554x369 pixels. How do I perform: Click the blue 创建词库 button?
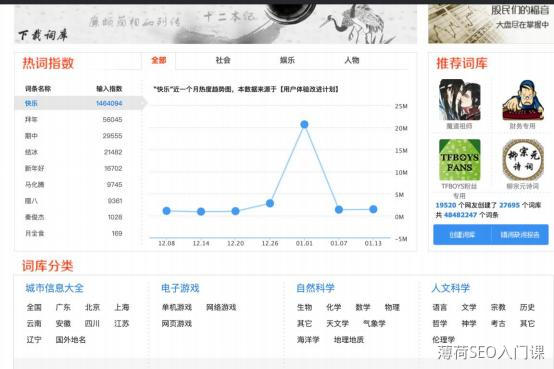(x=462, y=235)
